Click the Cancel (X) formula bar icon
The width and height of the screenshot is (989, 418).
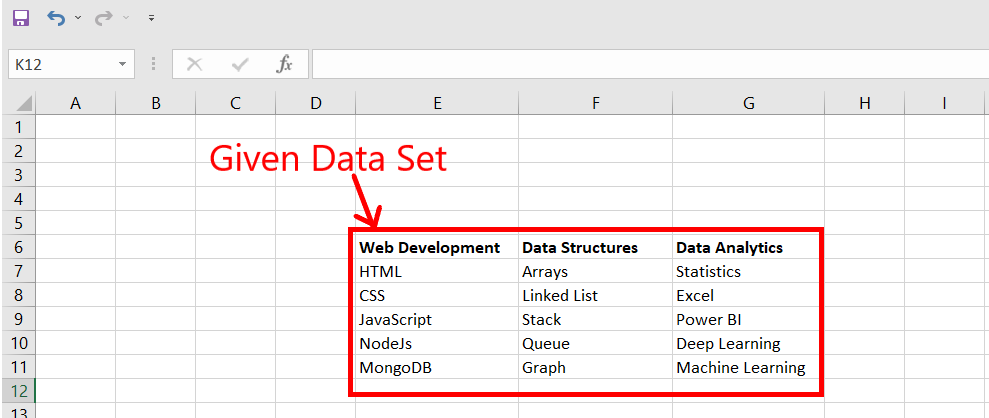pos(194,64)
